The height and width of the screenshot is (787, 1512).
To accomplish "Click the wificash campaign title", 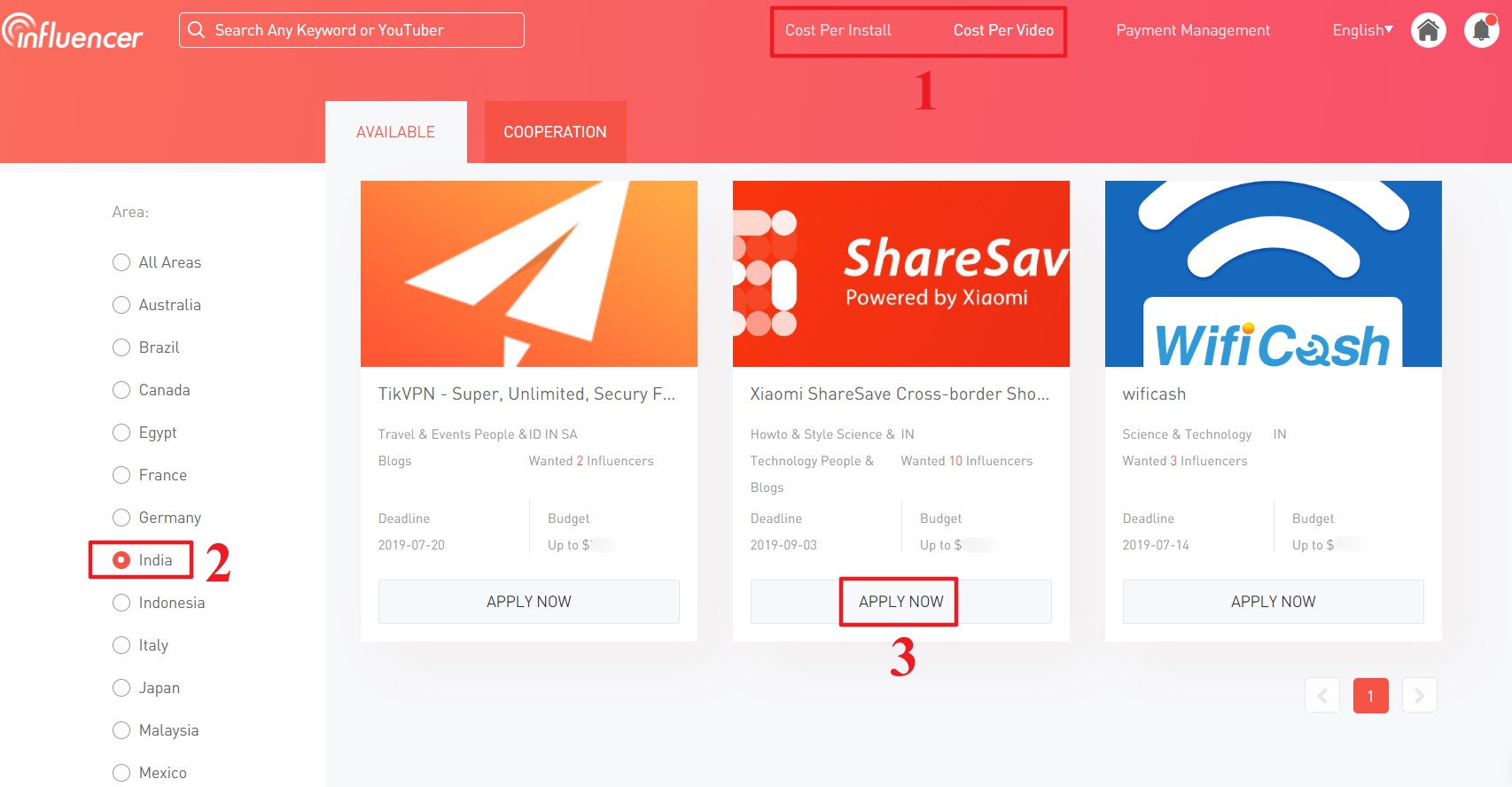I will click(1154, 394).
